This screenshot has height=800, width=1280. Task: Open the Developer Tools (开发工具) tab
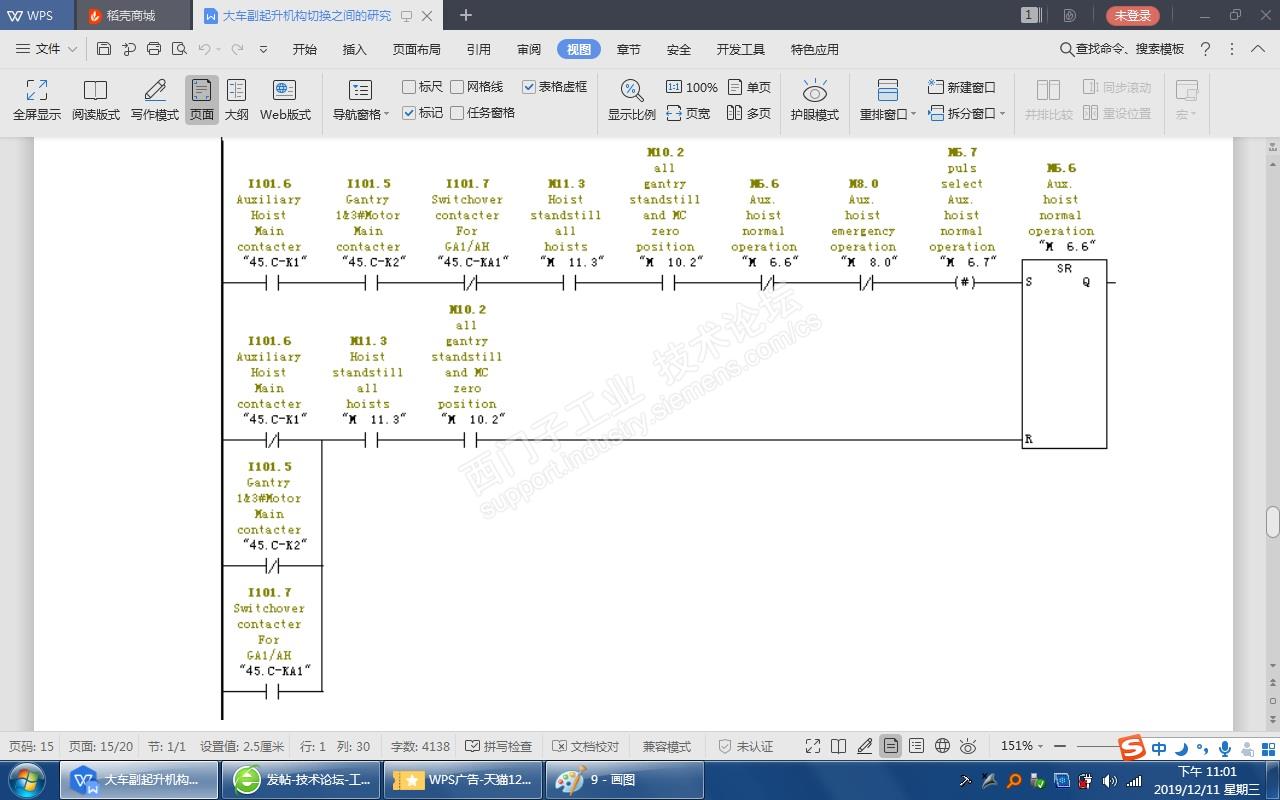click(x=741, y=49)
